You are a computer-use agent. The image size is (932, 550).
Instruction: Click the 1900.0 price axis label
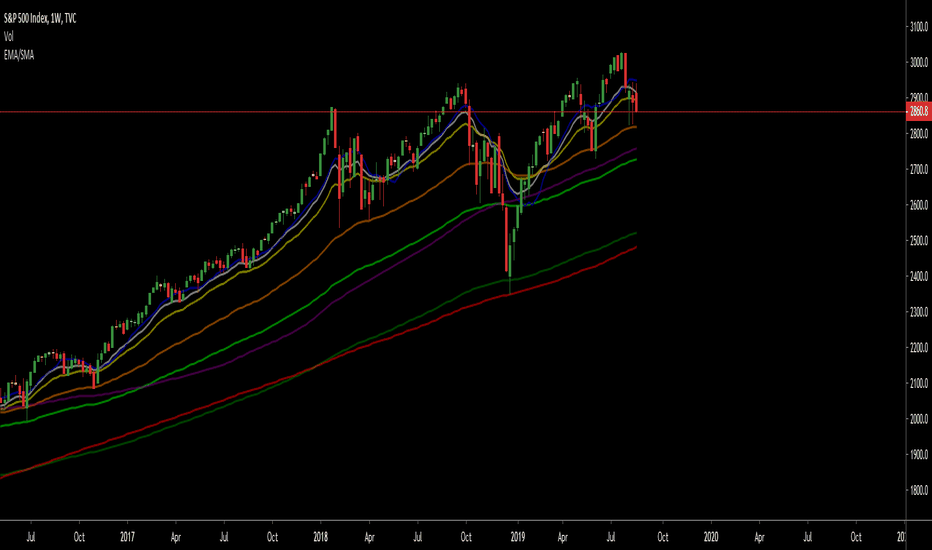click(919, 455)
